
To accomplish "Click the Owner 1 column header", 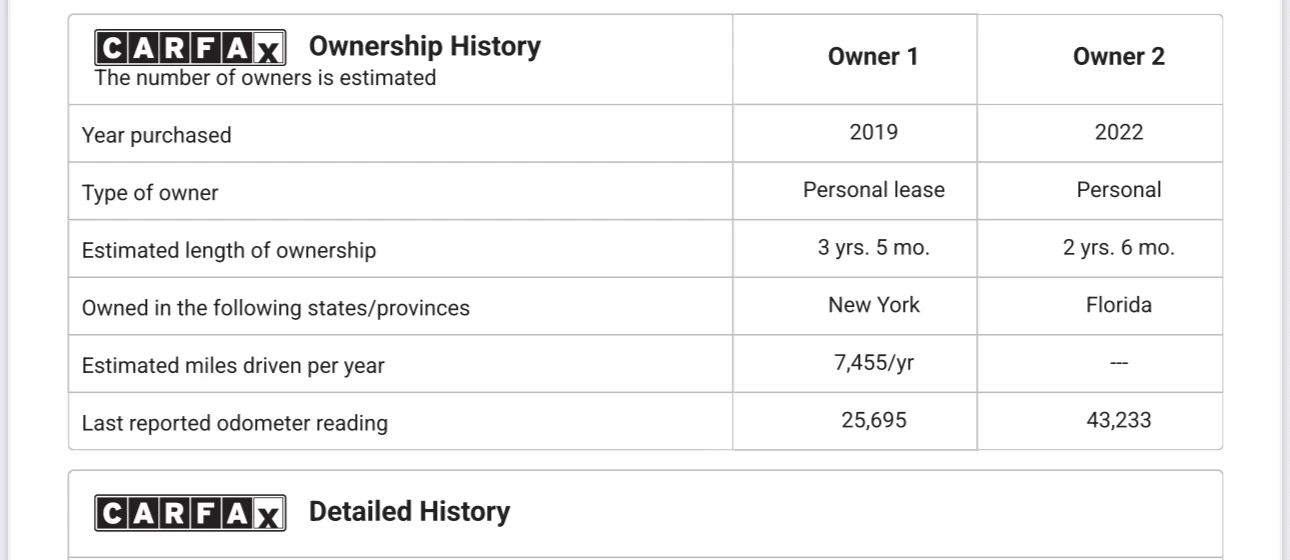I will (x=873, y=57).
